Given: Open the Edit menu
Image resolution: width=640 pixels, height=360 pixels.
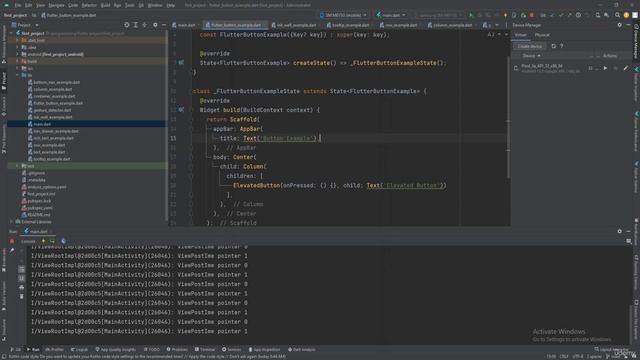Looking at the screenshot, I should point(29,5).
